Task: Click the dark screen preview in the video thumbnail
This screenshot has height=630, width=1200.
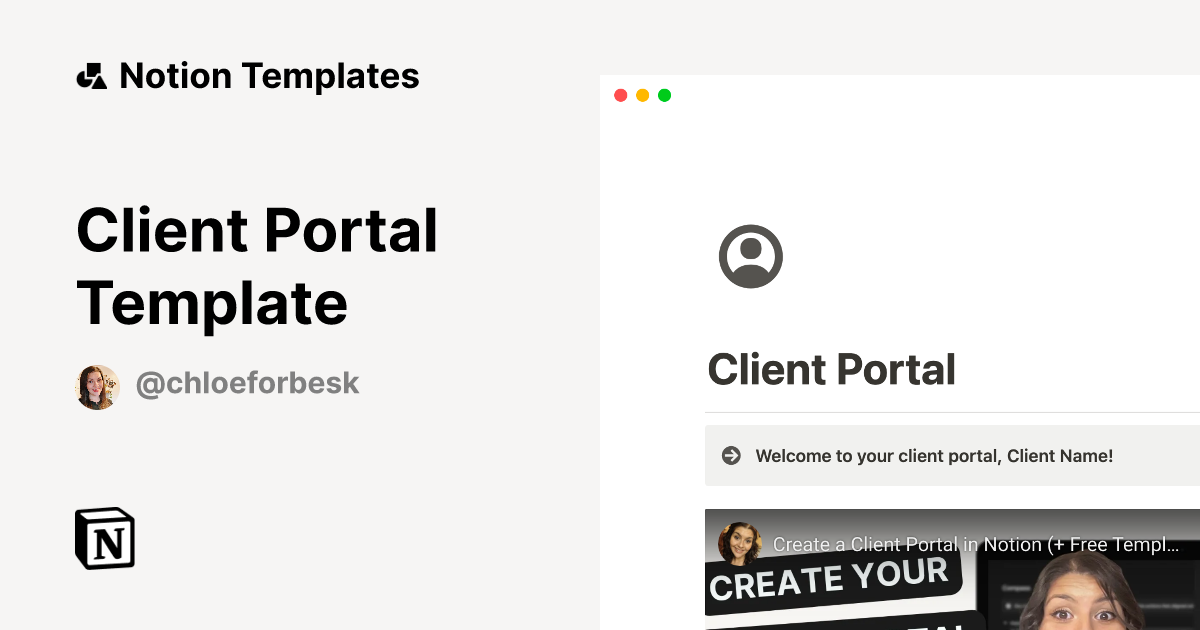Action: [1008, 600]
